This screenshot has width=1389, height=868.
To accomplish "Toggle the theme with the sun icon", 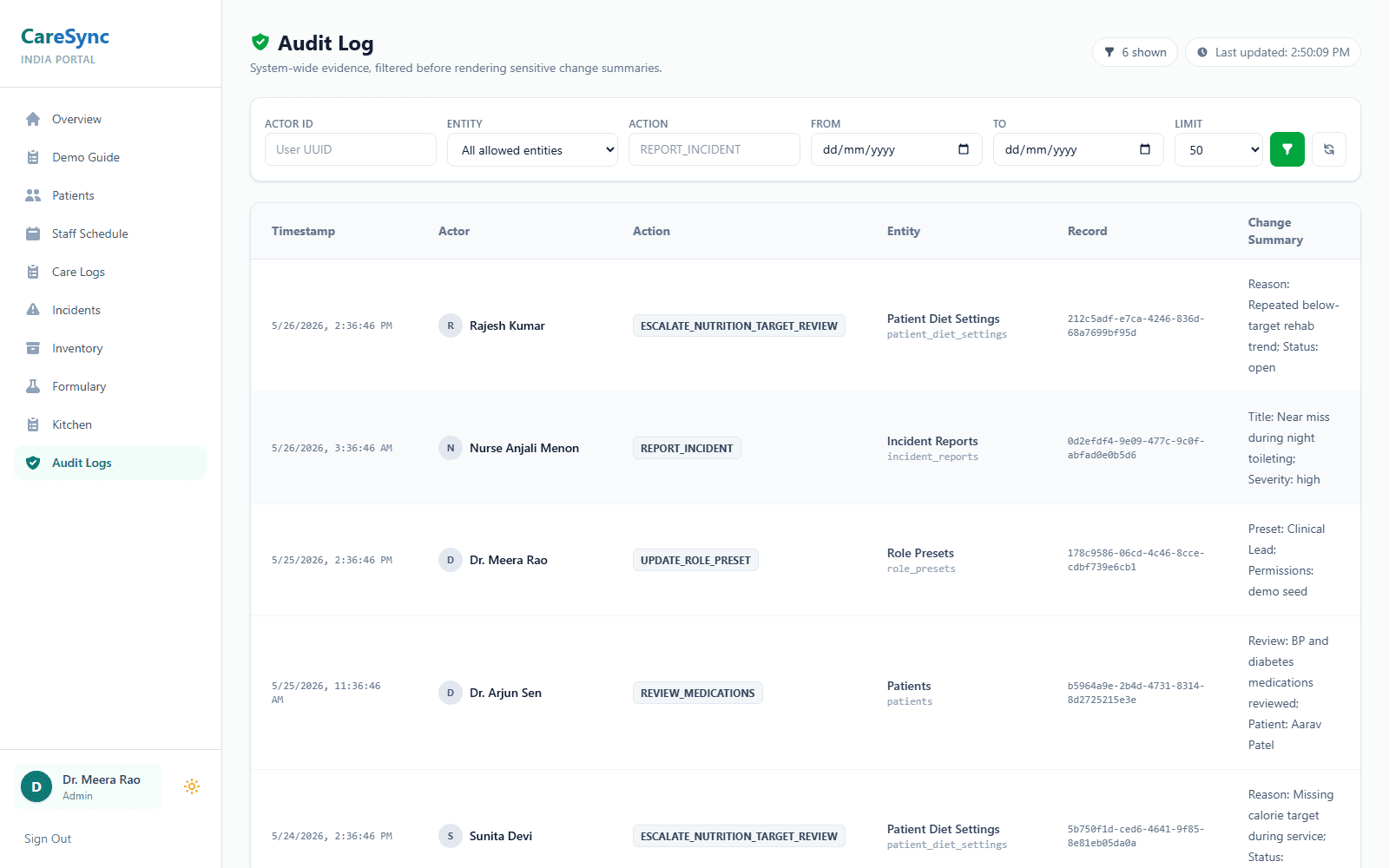I will pyautogui.click(x=192, y=786).
